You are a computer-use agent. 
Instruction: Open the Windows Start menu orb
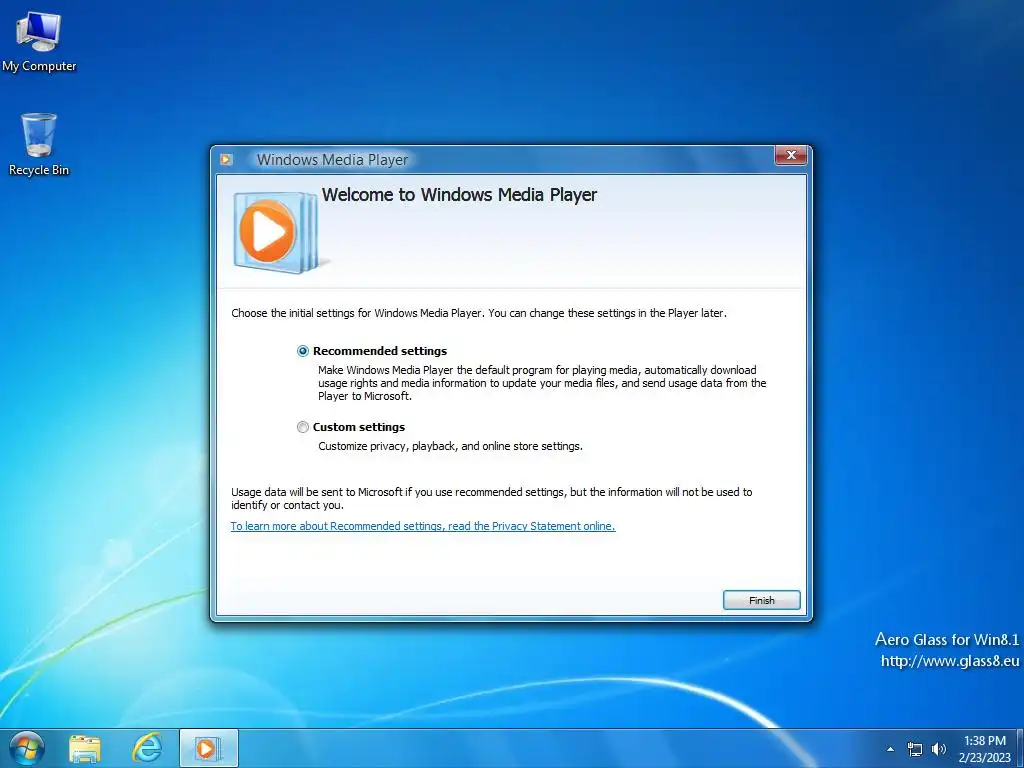[27, 748]
